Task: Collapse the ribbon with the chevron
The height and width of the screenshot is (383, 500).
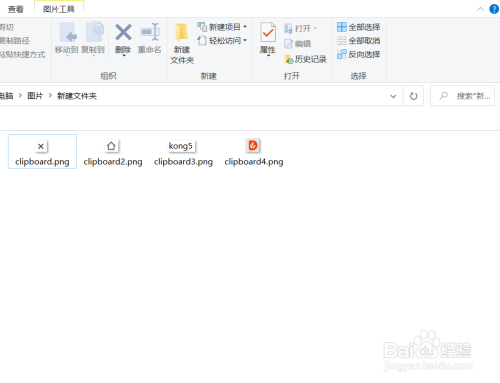Action: point(480,9)
